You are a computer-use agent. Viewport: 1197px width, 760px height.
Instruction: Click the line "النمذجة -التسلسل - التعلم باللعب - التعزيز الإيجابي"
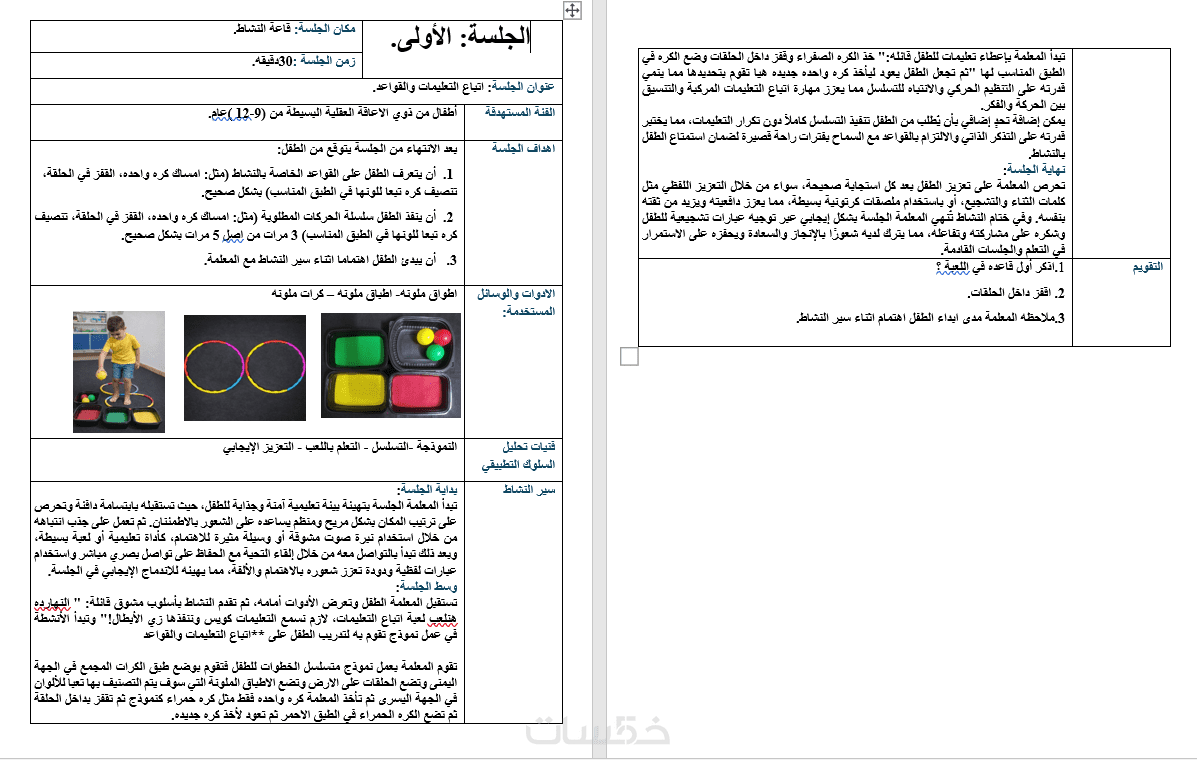[x=340, y=447]
